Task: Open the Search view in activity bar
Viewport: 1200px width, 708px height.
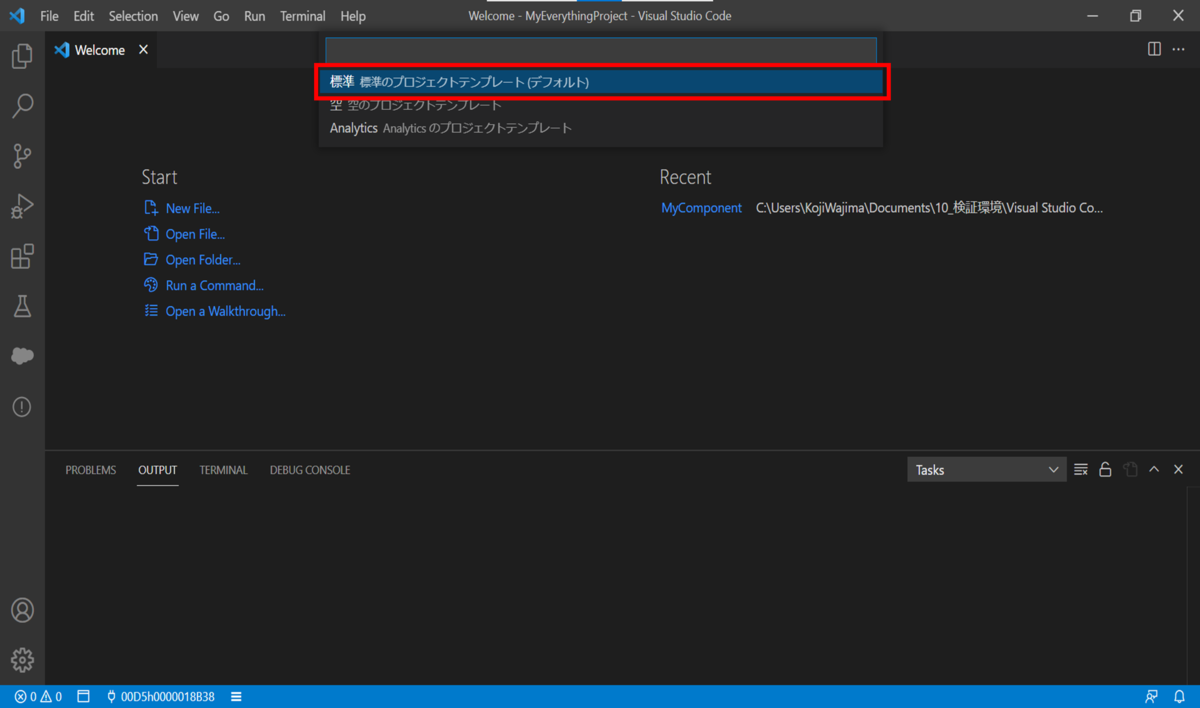Action: point(22,106)
